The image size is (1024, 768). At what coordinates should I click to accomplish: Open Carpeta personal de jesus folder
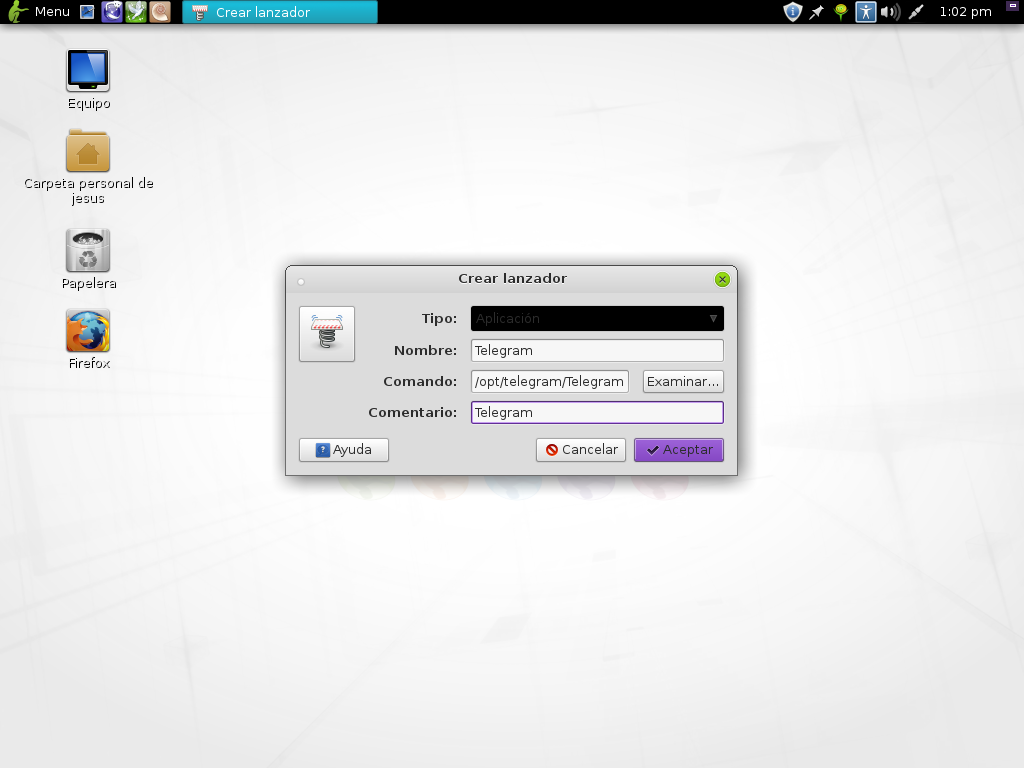click(x=87, y=152)
